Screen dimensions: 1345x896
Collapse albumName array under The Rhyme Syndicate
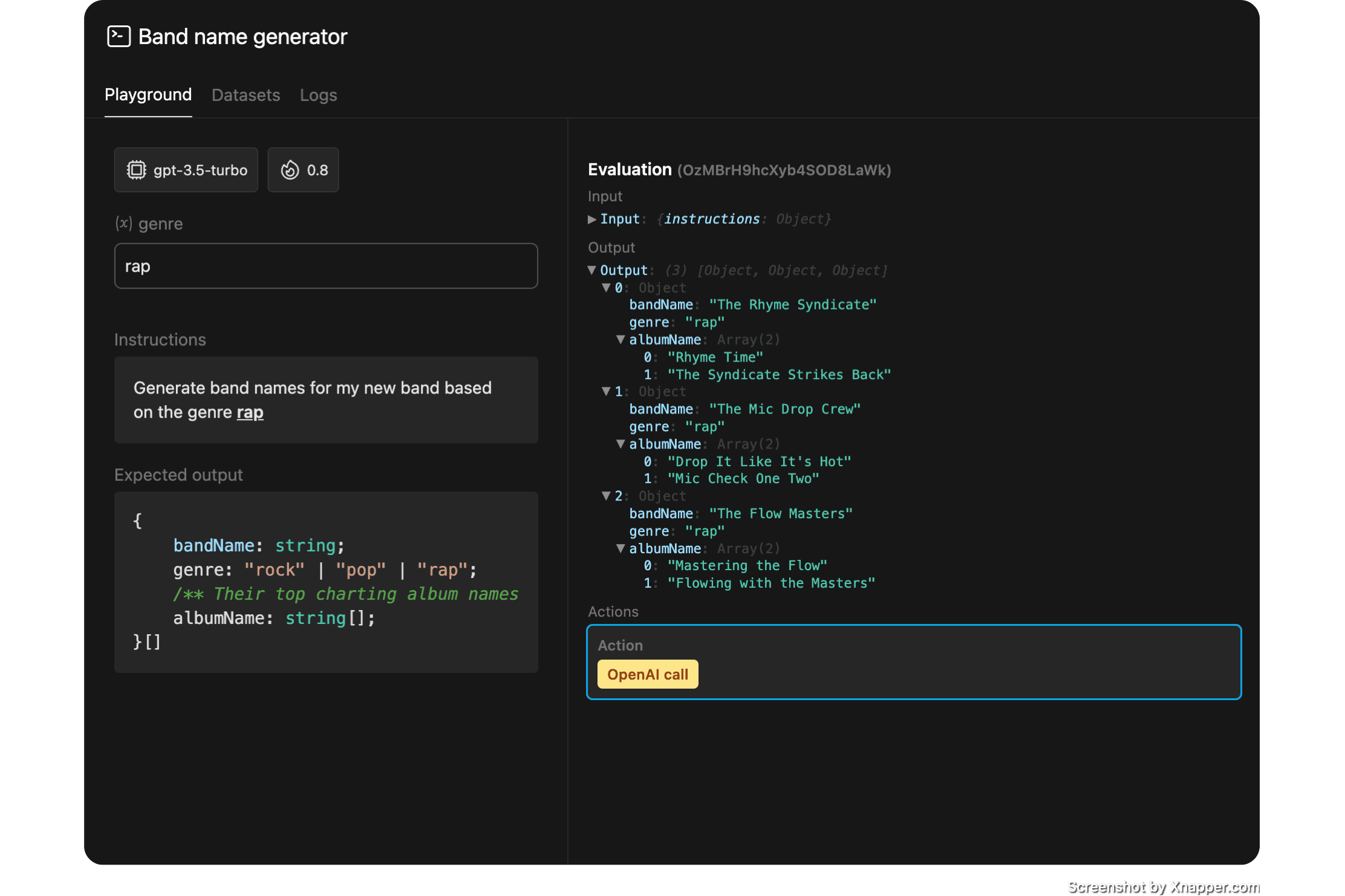[x=620, y=340]
